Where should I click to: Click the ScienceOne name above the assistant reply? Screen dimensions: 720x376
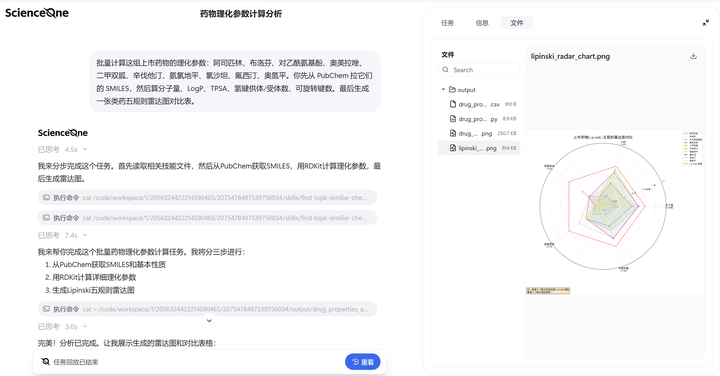[62, 133]
